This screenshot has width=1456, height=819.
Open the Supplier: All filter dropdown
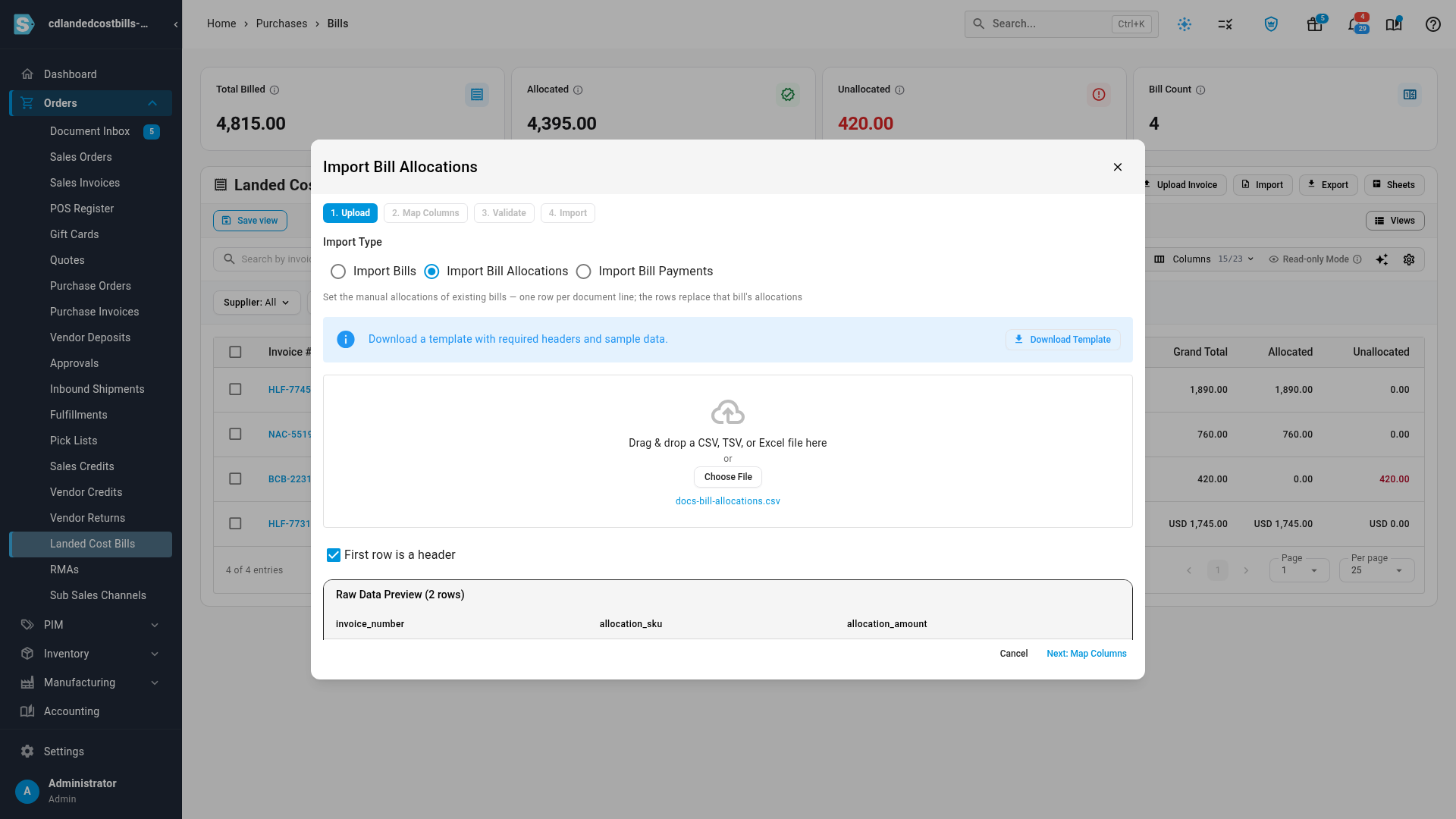(x=256, y=303)
